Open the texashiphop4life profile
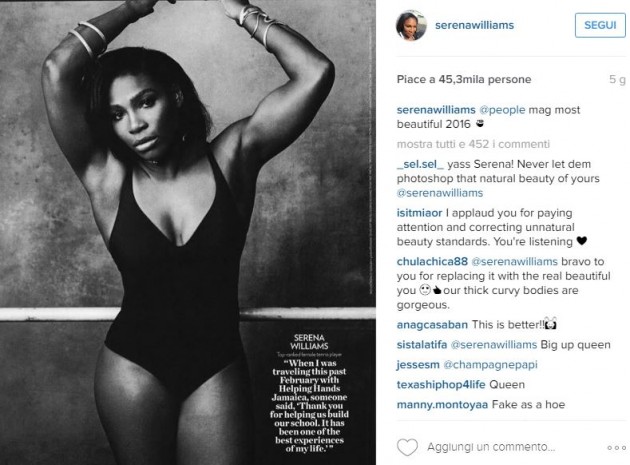Image resolution: width=630 pixels, height=465 pixels. click(441, 384)
